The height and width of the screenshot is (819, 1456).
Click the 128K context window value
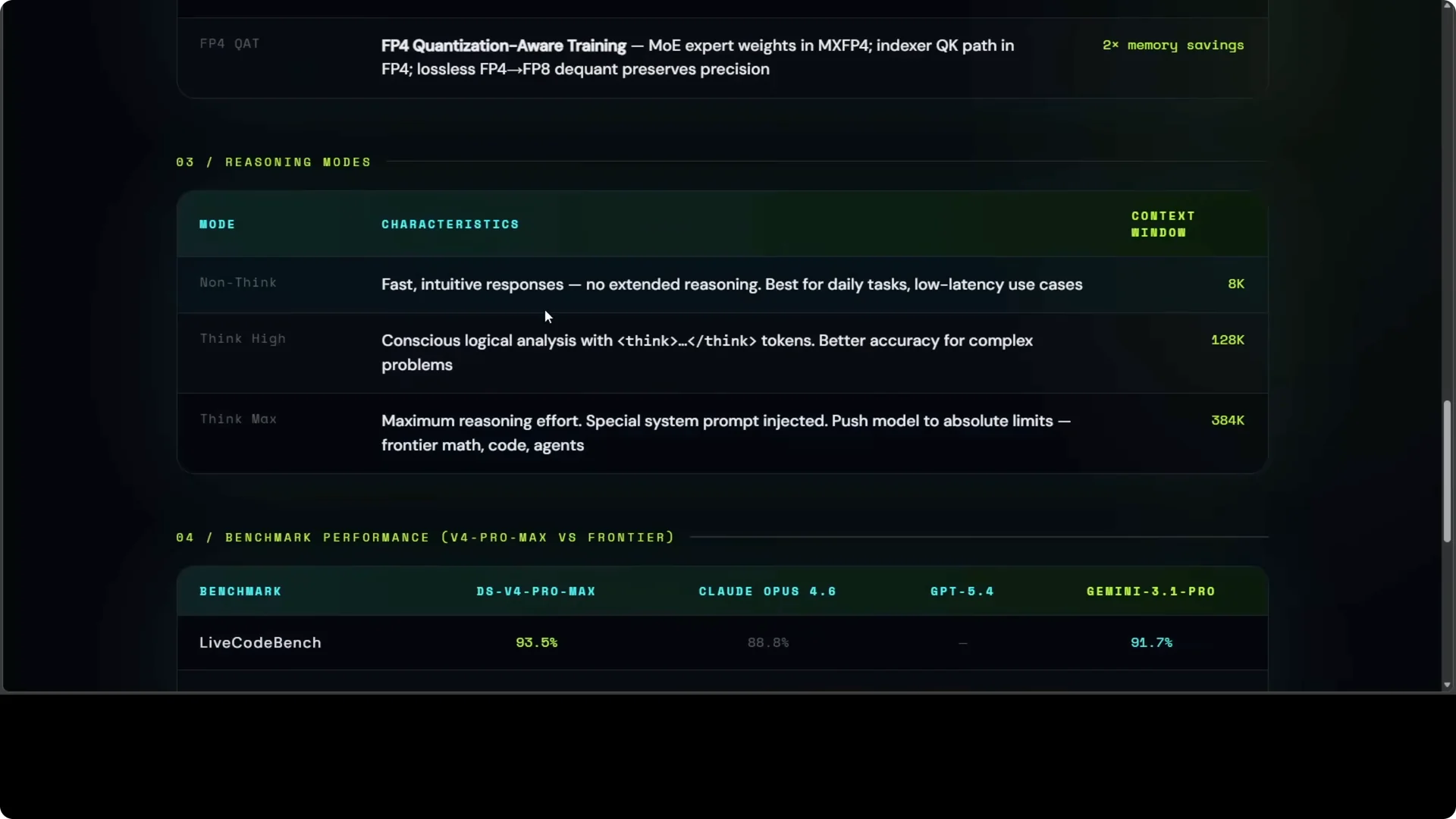pos(1228,340)
